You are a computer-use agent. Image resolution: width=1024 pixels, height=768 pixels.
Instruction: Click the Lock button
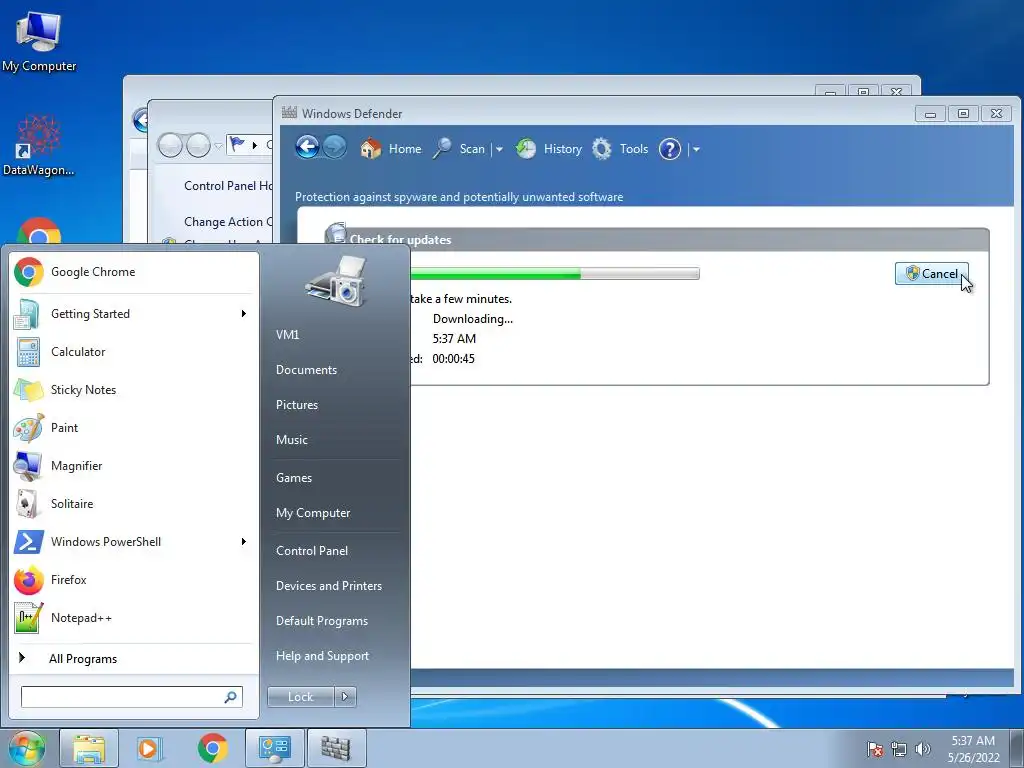click(x=300, y=697)
